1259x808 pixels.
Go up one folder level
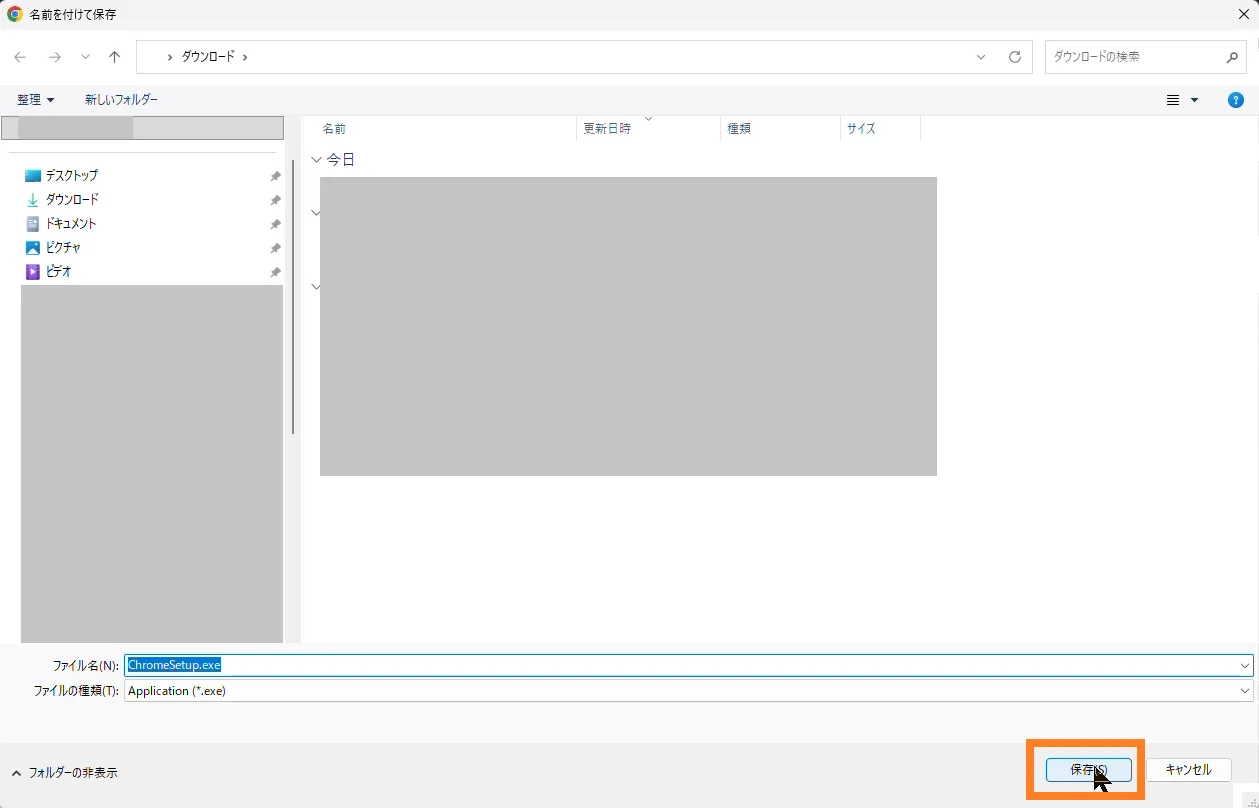(x=114, y=57)
